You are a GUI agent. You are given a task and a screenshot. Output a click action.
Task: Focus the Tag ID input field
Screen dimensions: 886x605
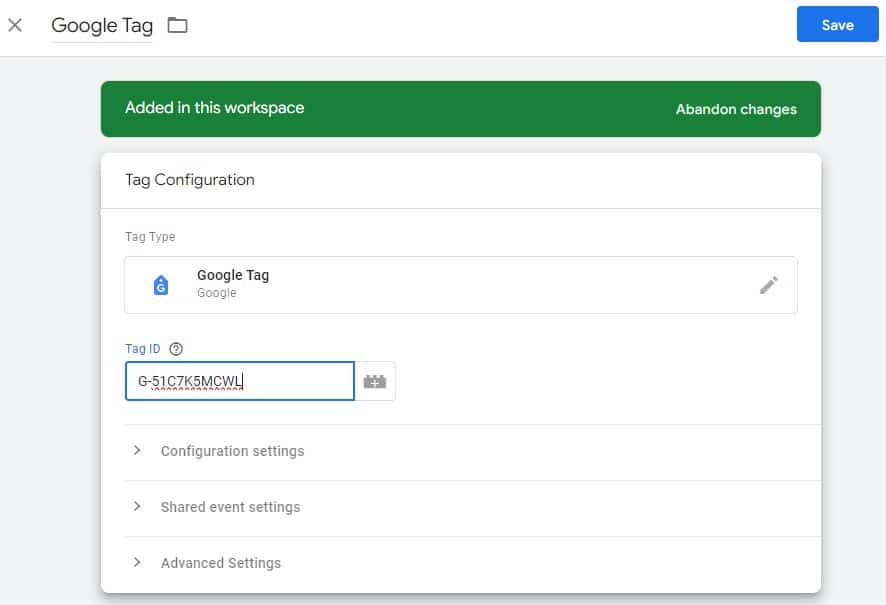pos(240,381)
